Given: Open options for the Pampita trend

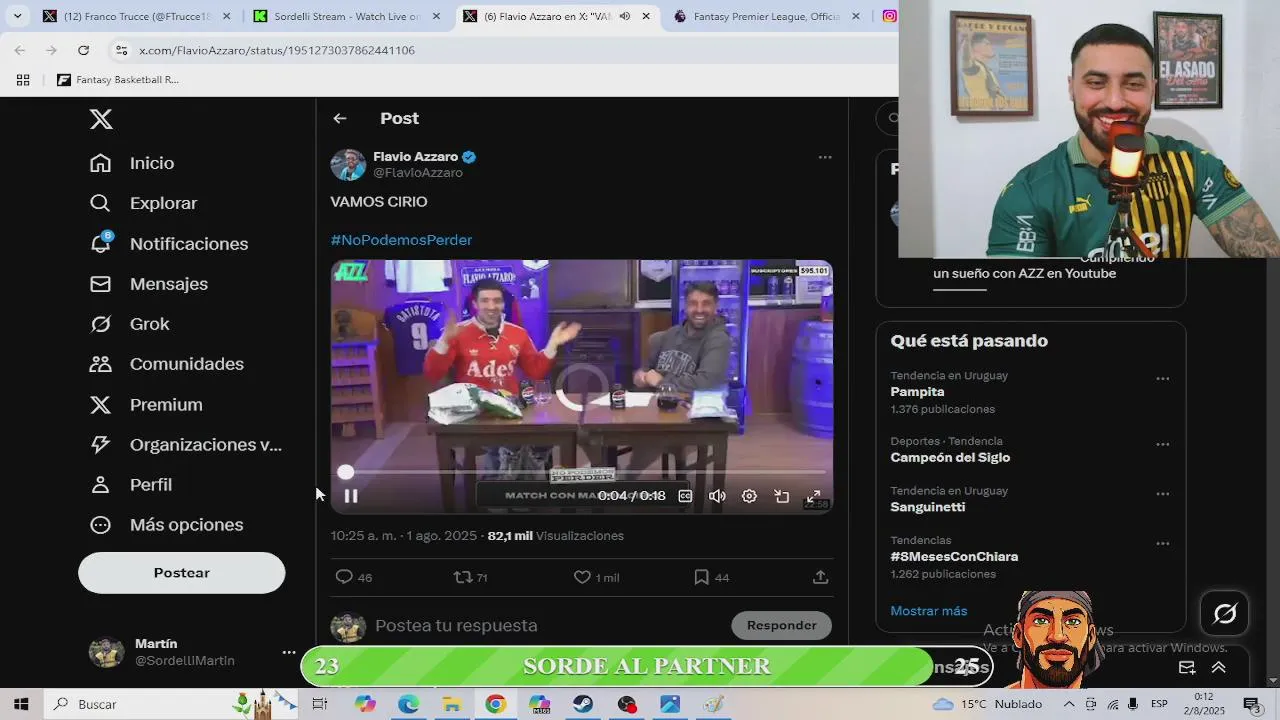Looking at the screenshot, I should pyautogui.click(x=1162, y=379).
